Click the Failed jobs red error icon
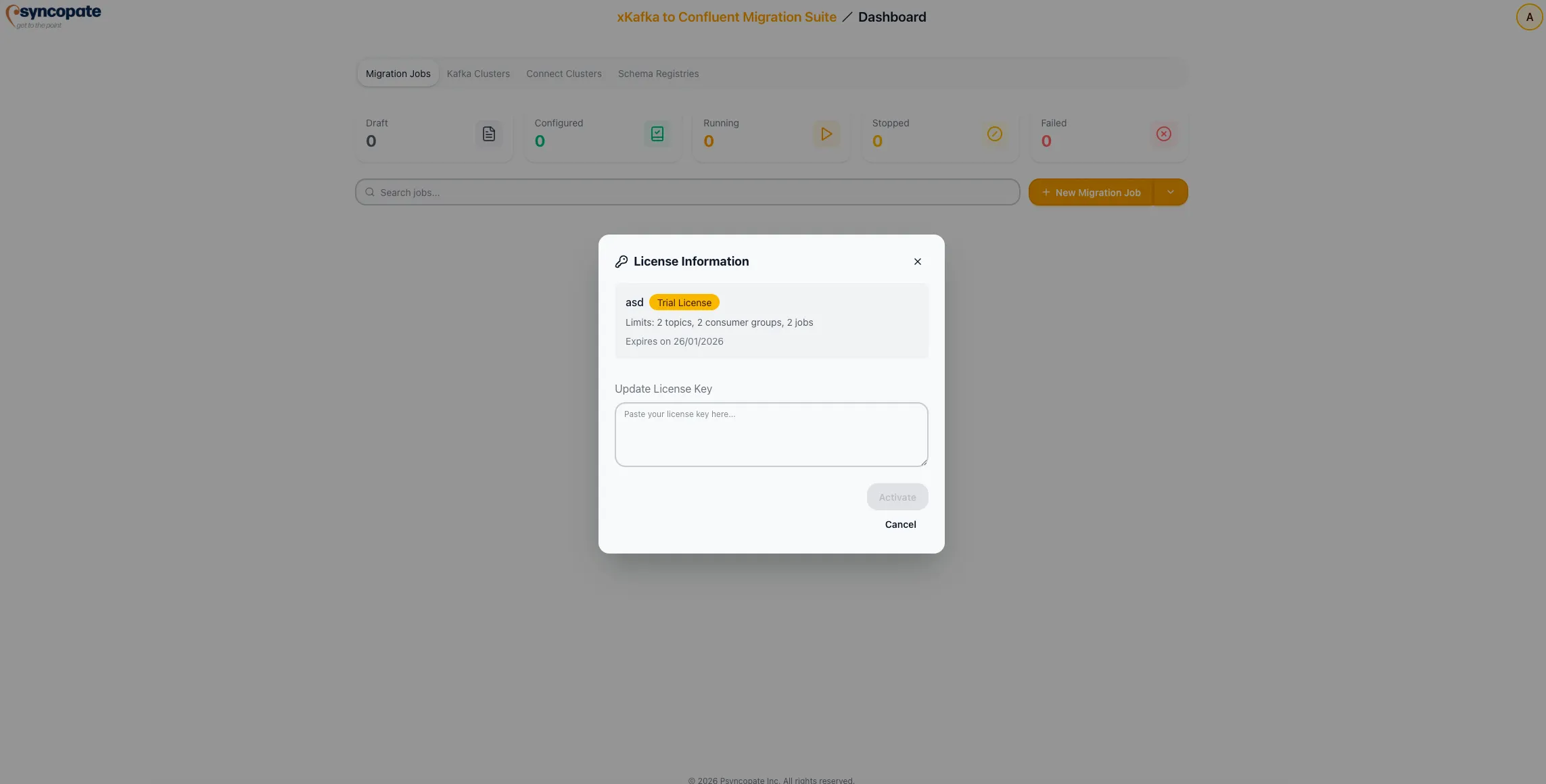The image size is (1546, 784). [1163, 133]
